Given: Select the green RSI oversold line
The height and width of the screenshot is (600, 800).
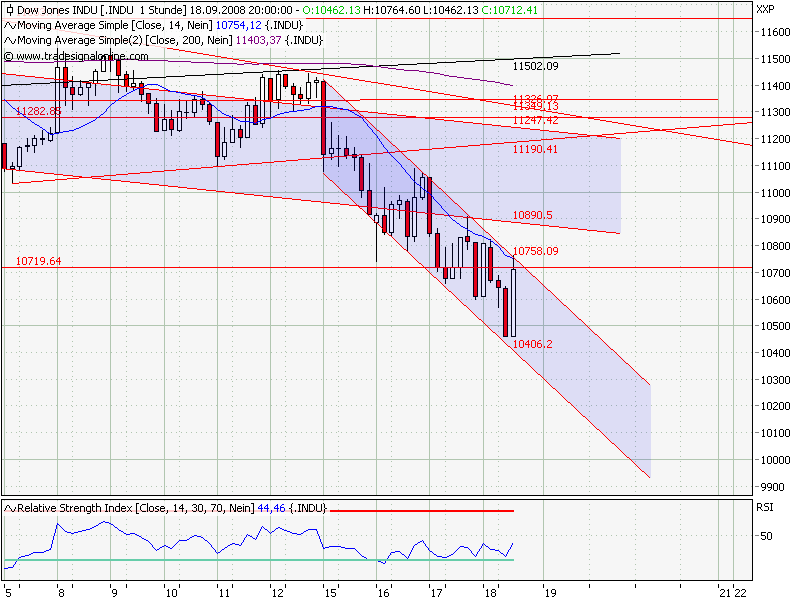Looking at the screenshot, I should point(259,560).
